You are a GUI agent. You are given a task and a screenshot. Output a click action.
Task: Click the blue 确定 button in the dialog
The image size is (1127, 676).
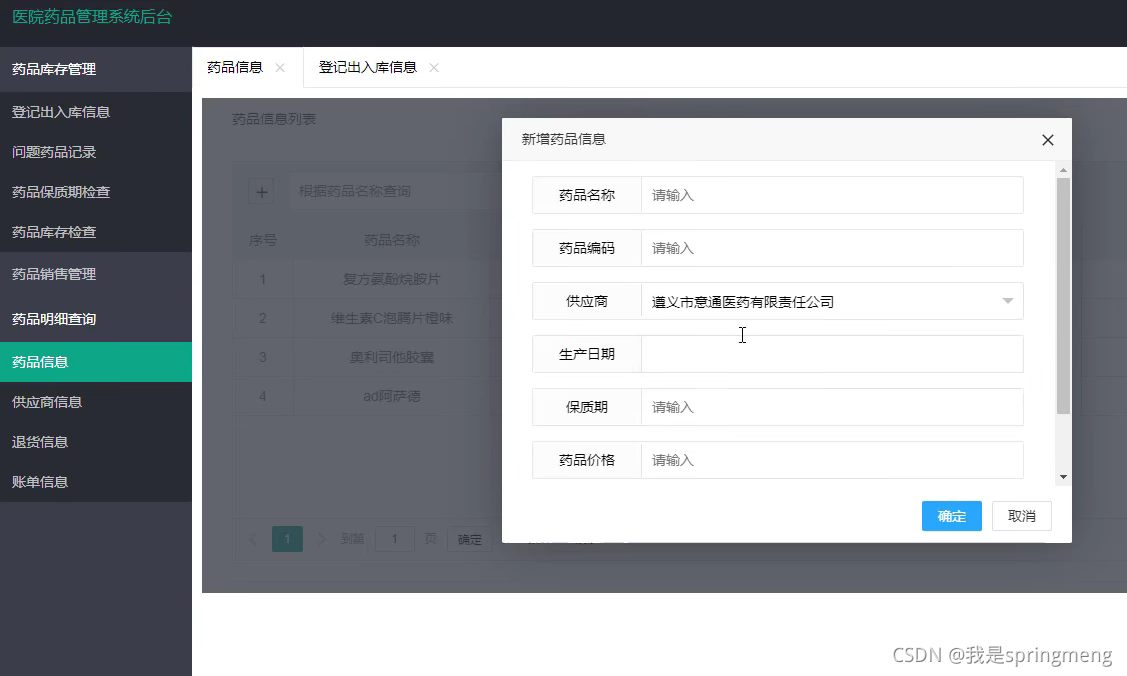951,516
